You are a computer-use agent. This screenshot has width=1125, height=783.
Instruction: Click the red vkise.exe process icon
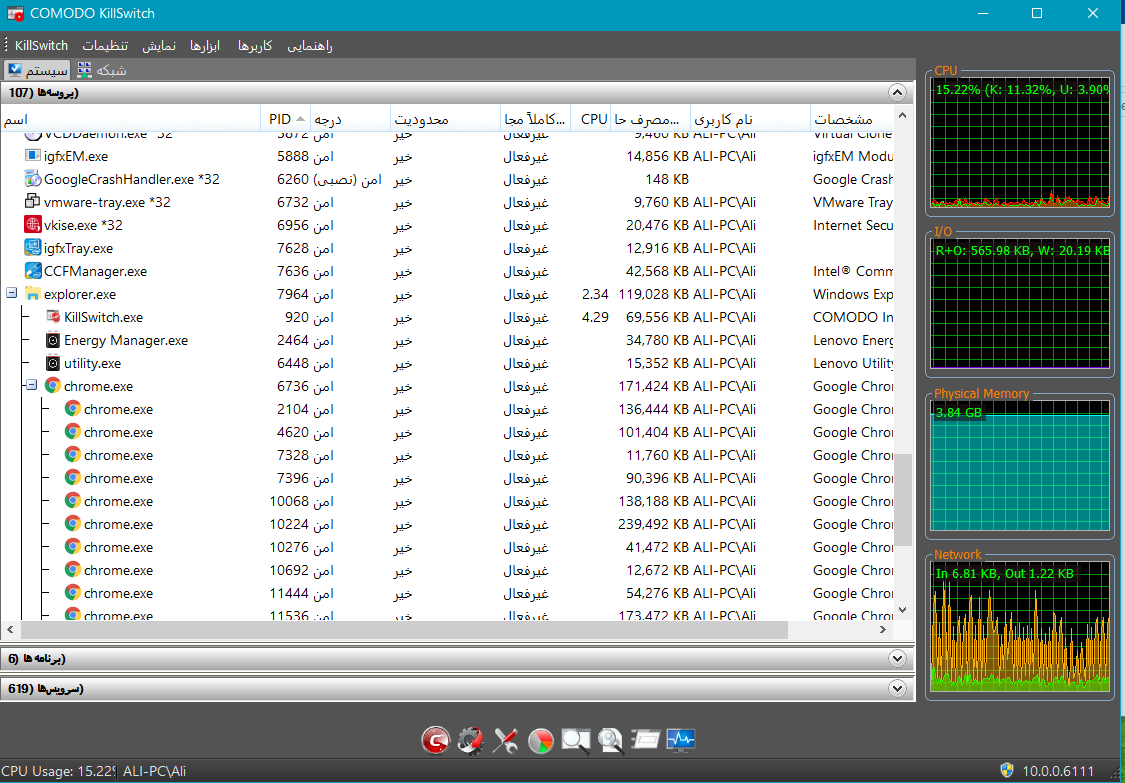(33, 225)
